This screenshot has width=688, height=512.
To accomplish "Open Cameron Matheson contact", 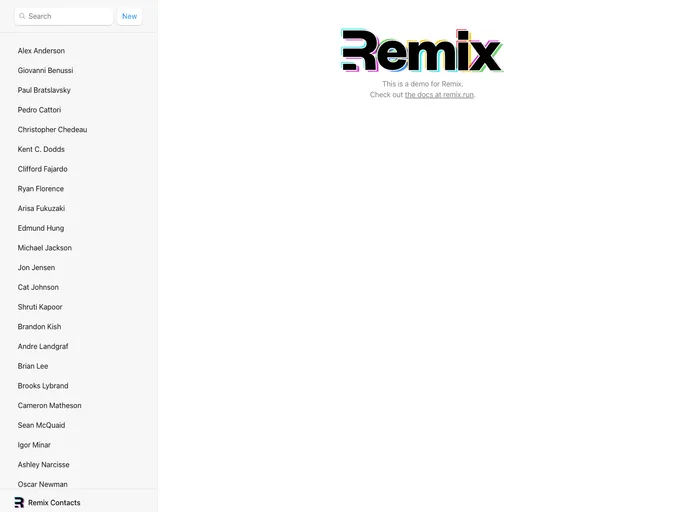I will [x=50, y=406].
